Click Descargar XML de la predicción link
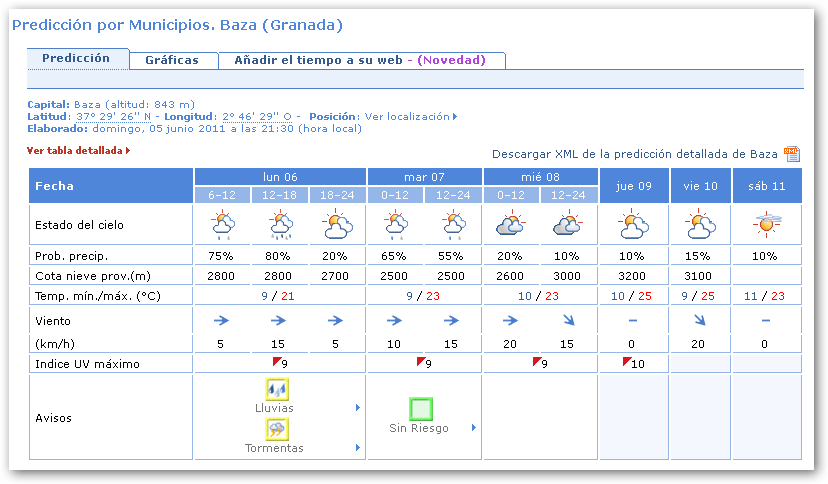 pyautogui.click(x=634, y=154)
